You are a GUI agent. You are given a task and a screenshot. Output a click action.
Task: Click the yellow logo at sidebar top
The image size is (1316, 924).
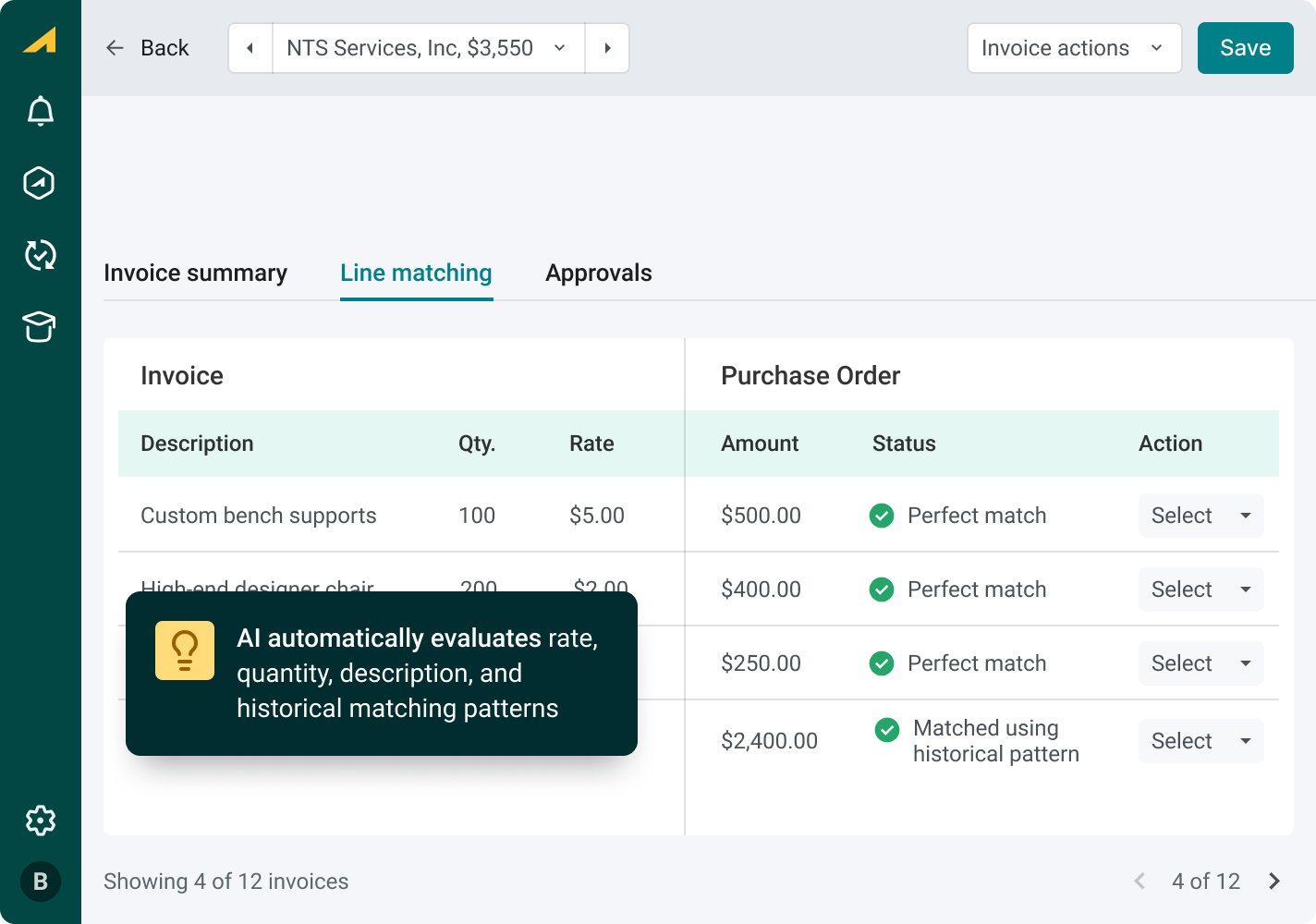point(40,41)
